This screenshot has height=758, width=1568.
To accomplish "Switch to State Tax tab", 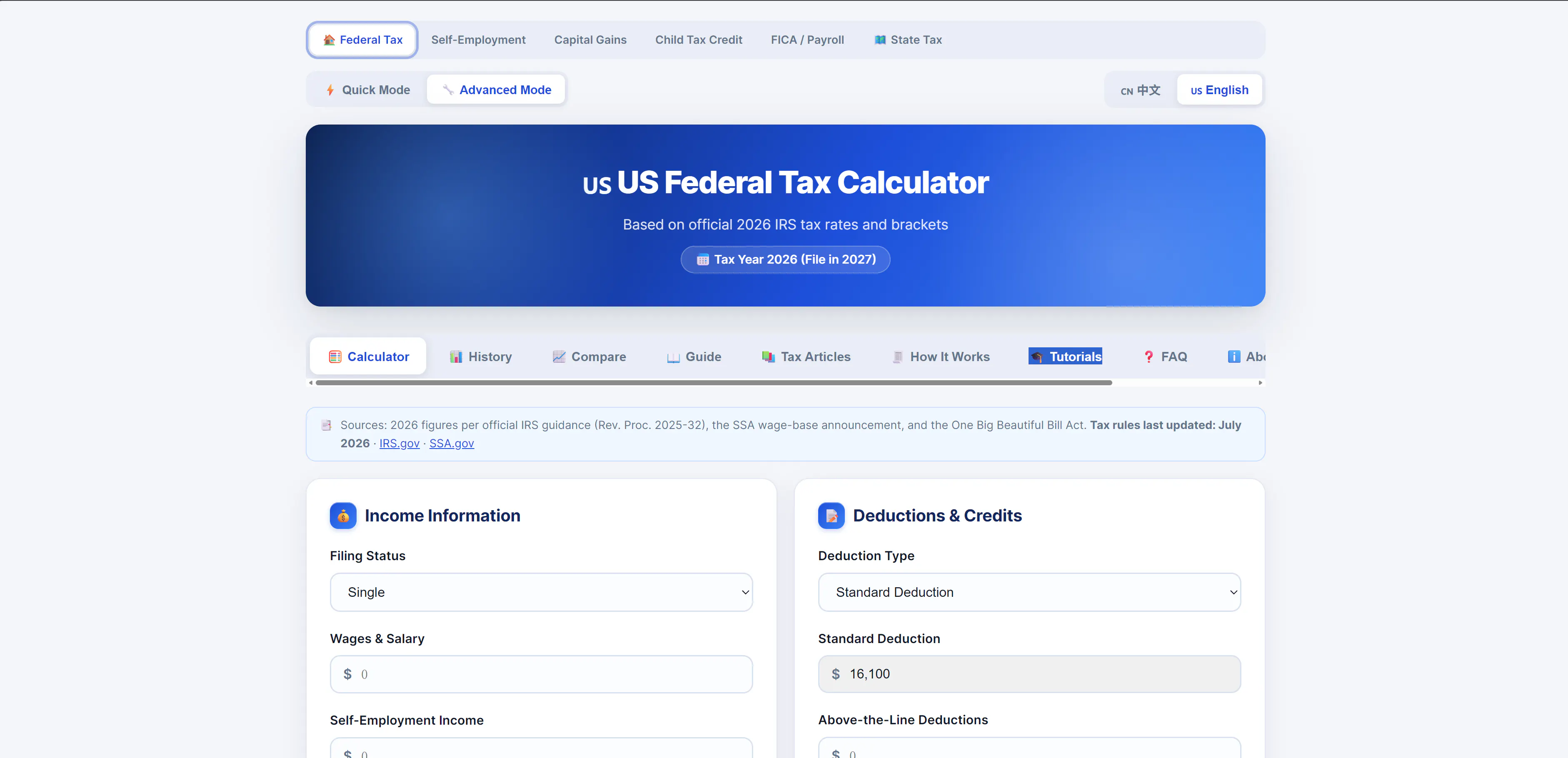I will click(908, 40).
